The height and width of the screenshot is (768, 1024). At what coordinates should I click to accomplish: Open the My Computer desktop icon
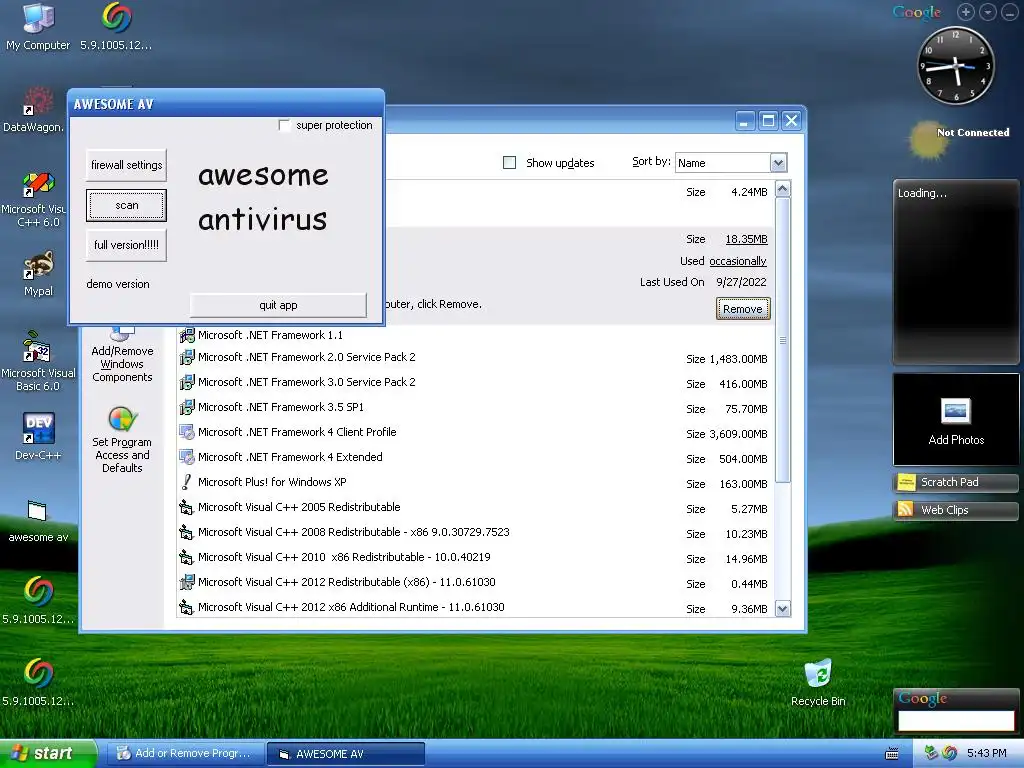tap(38, 26)
